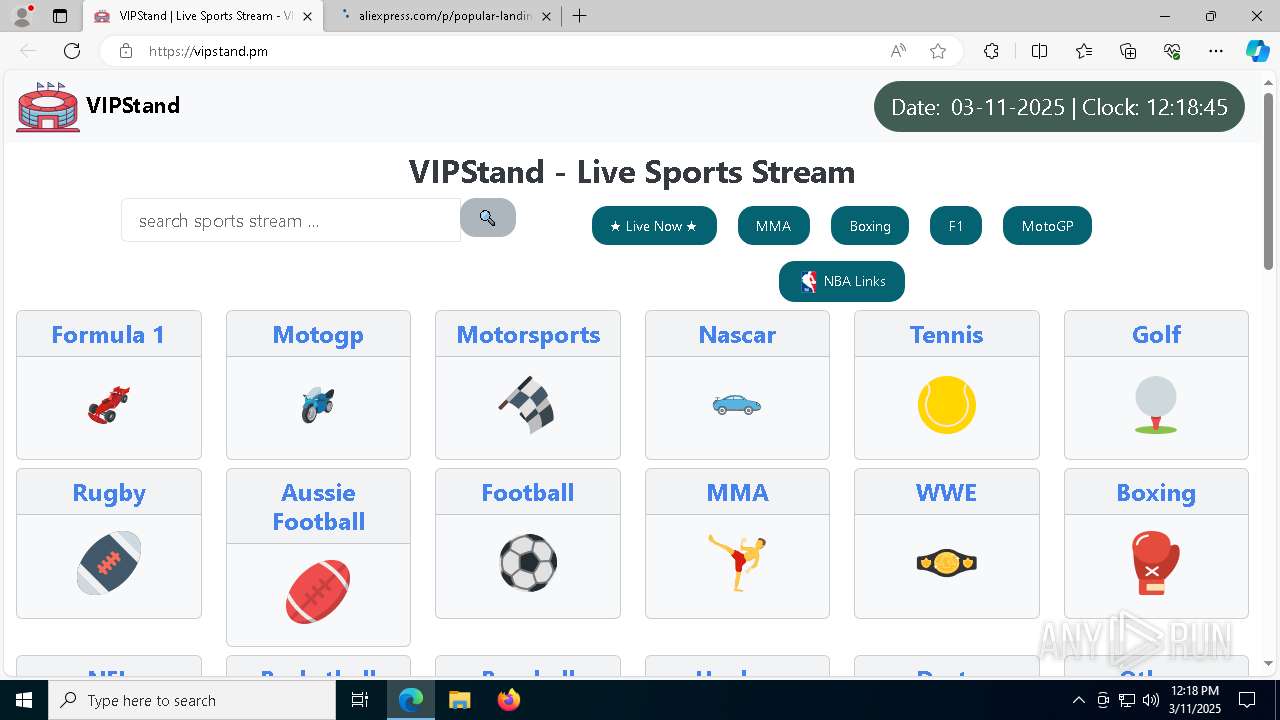Open the Edge Extensions puzzle icon
Image resolution: width=1280 pixels, height=720 pixels.
pyautogui.click(x=991, y=51)
